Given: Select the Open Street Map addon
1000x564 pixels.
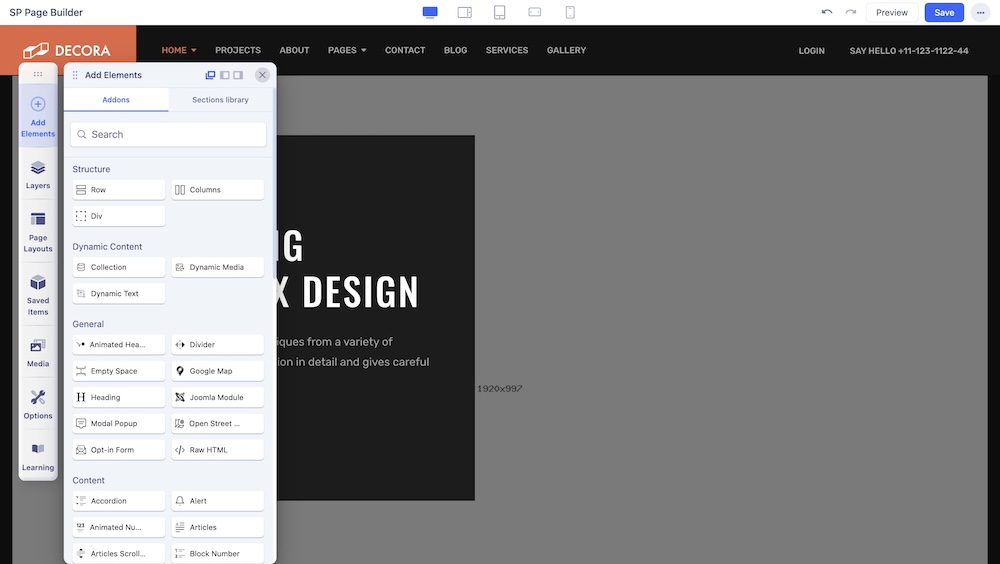Looking at the screenshot, I should (217, 423).
